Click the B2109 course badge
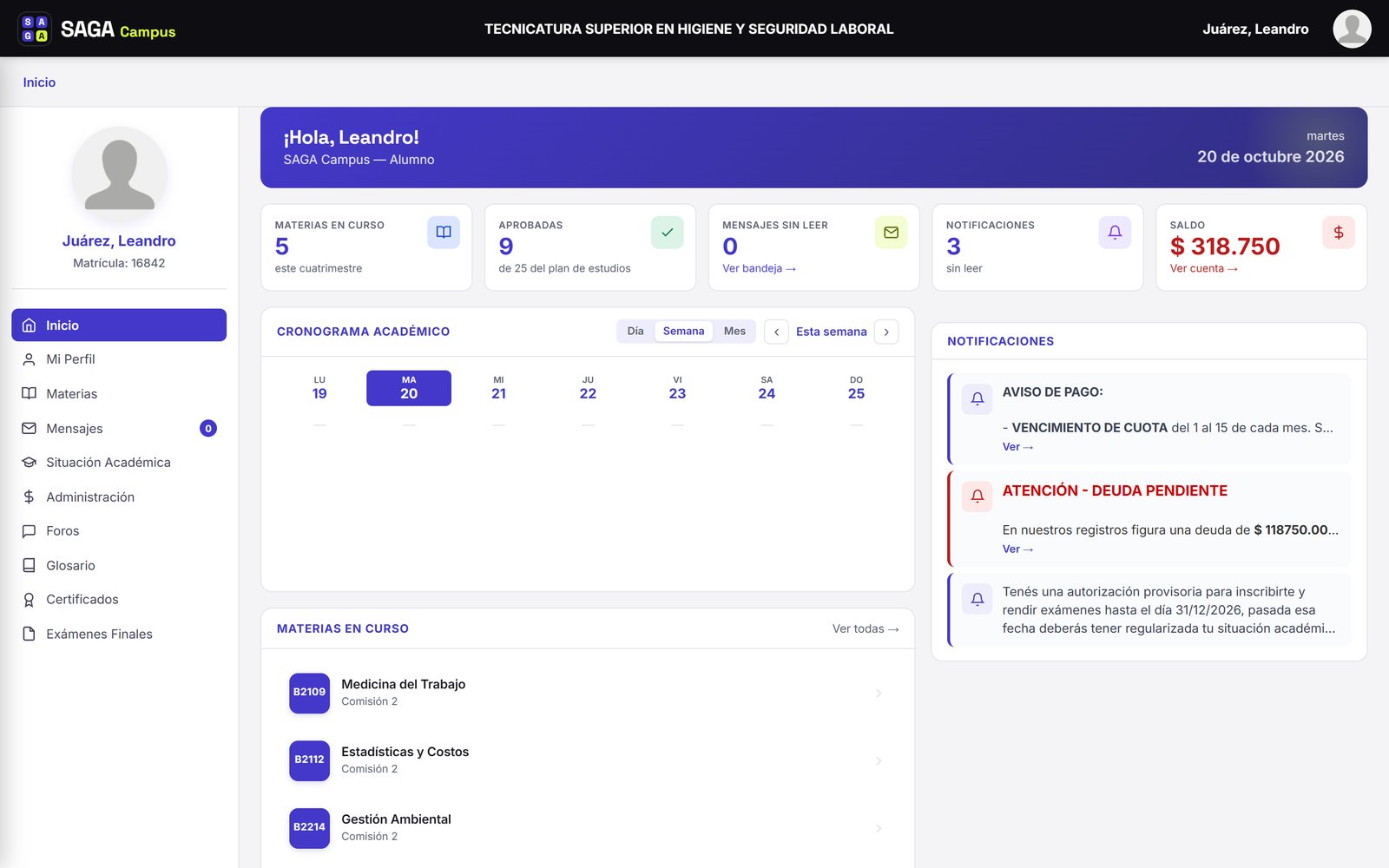 (309, 693)
